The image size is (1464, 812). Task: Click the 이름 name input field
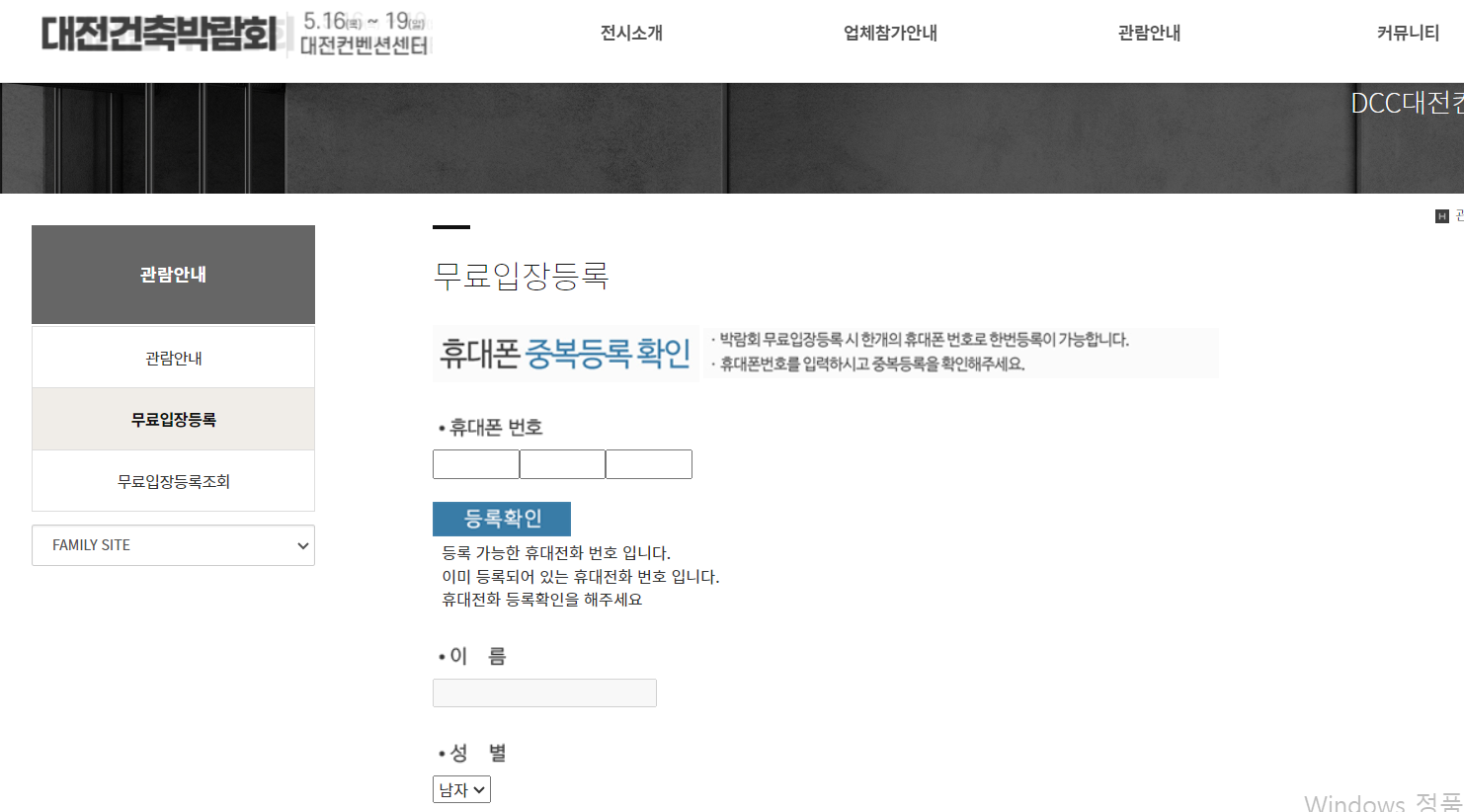(544, 692)
